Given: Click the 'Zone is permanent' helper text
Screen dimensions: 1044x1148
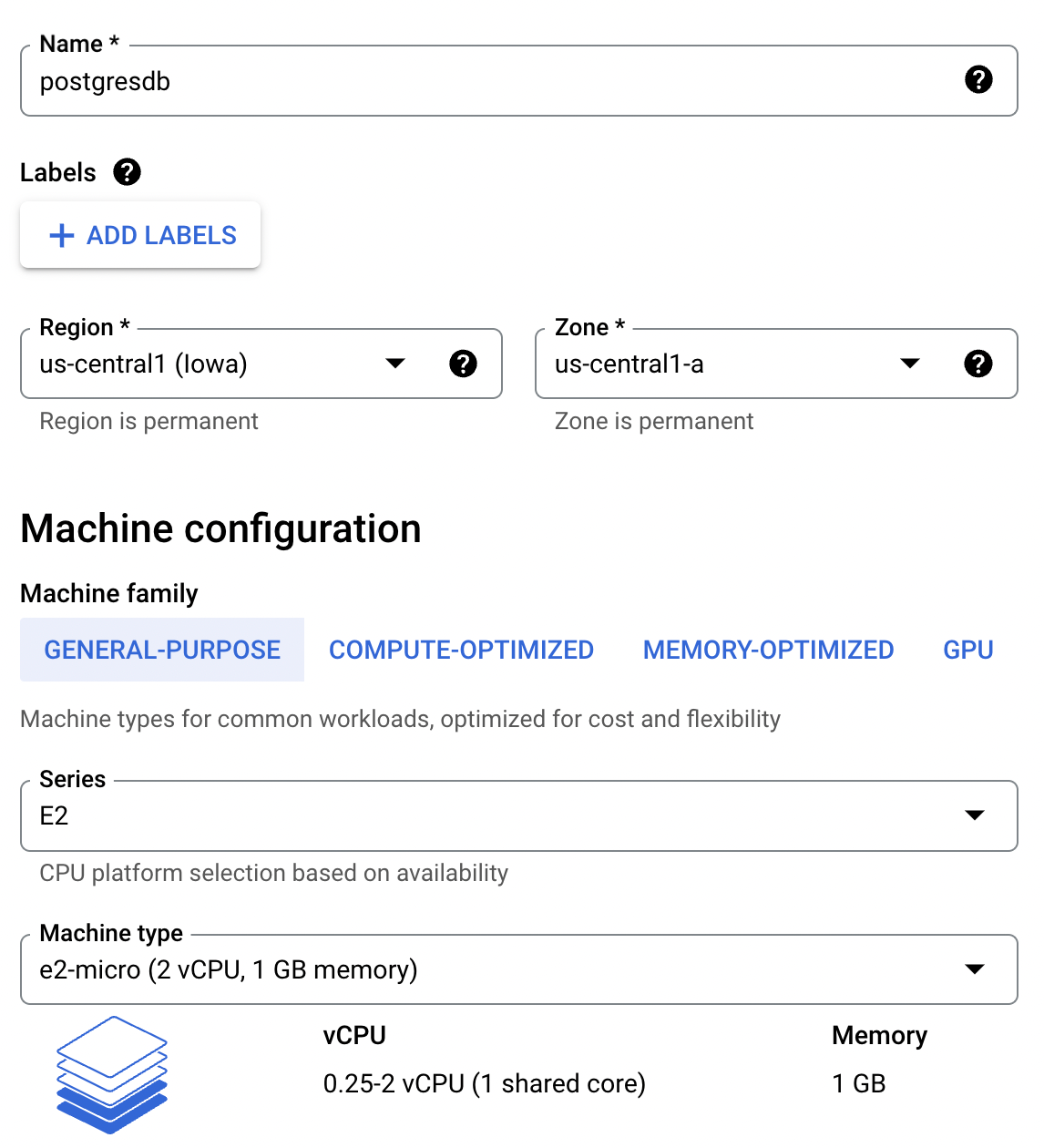Looking at the screenshot, I should 654,421.
